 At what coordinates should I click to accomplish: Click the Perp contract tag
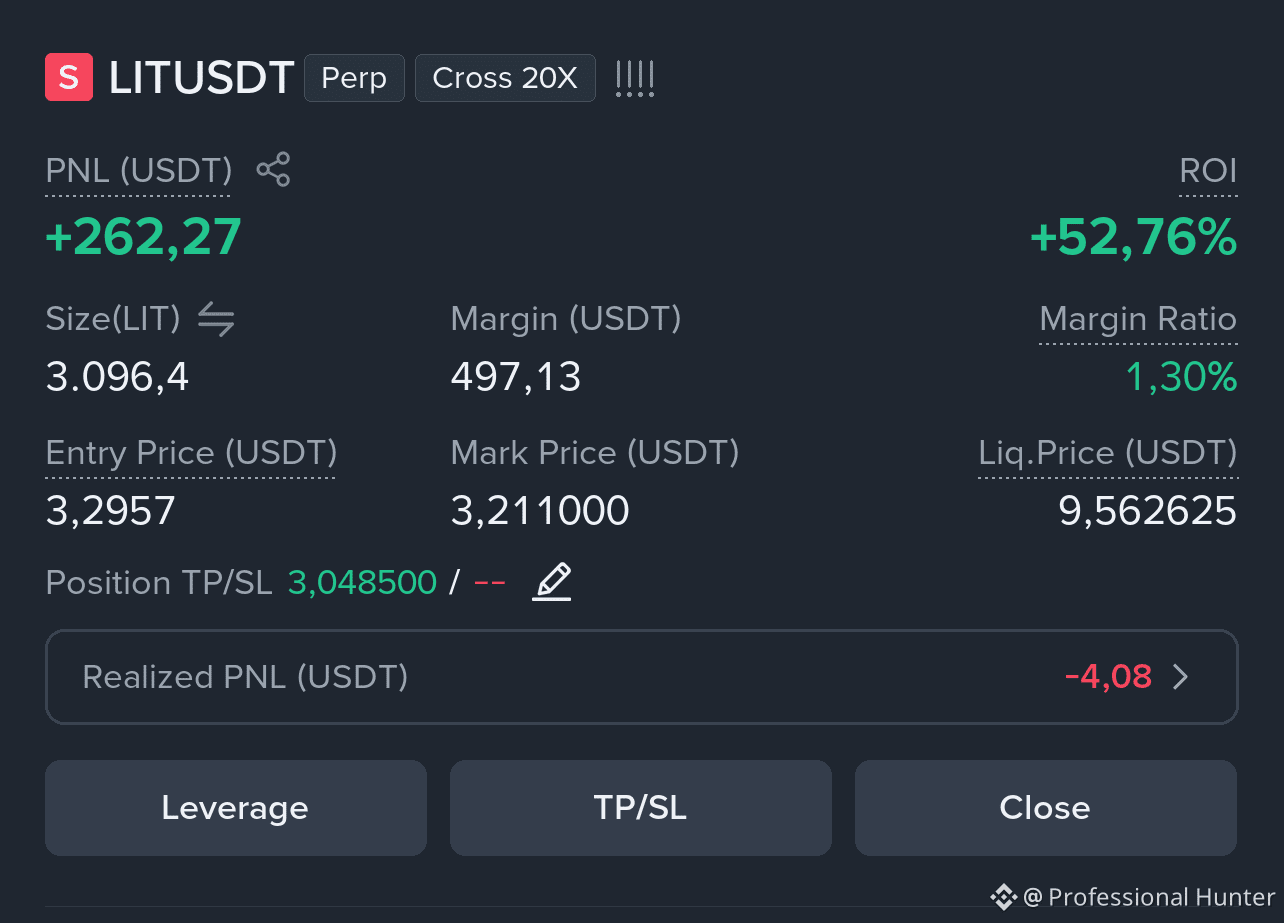pos(354,78)
